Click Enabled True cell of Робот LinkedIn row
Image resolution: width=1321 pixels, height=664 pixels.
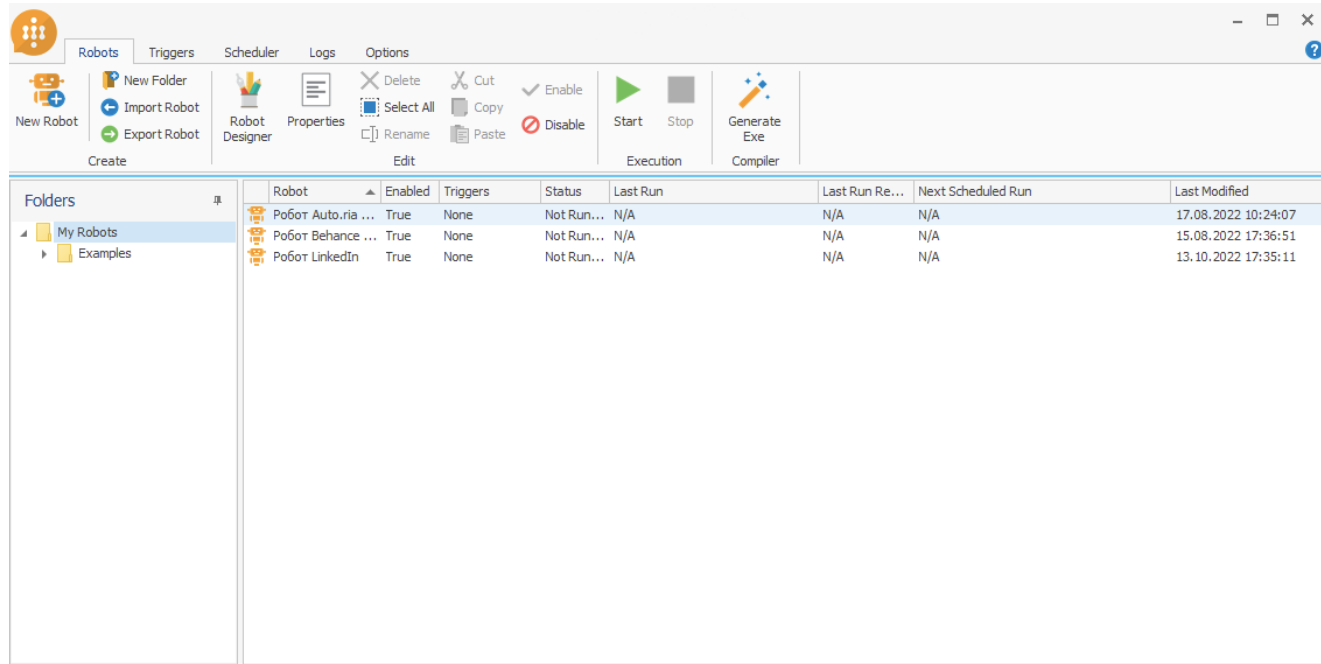coord(398,256)
